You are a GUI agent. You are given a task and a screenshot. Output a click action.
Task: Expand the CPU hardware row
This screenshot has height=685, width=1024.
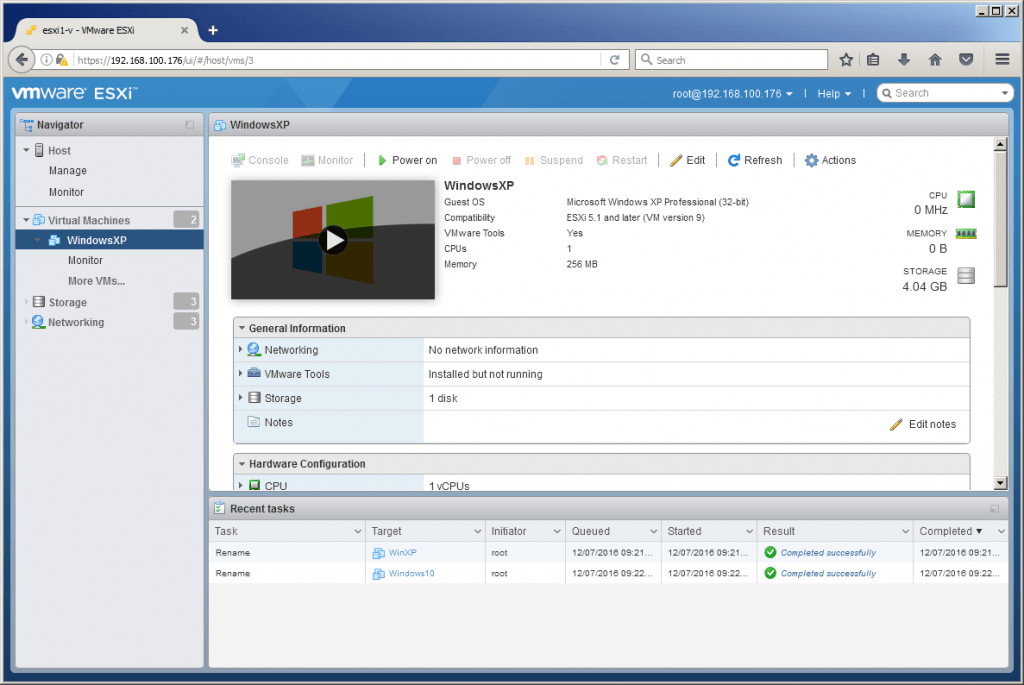point(240,486)
